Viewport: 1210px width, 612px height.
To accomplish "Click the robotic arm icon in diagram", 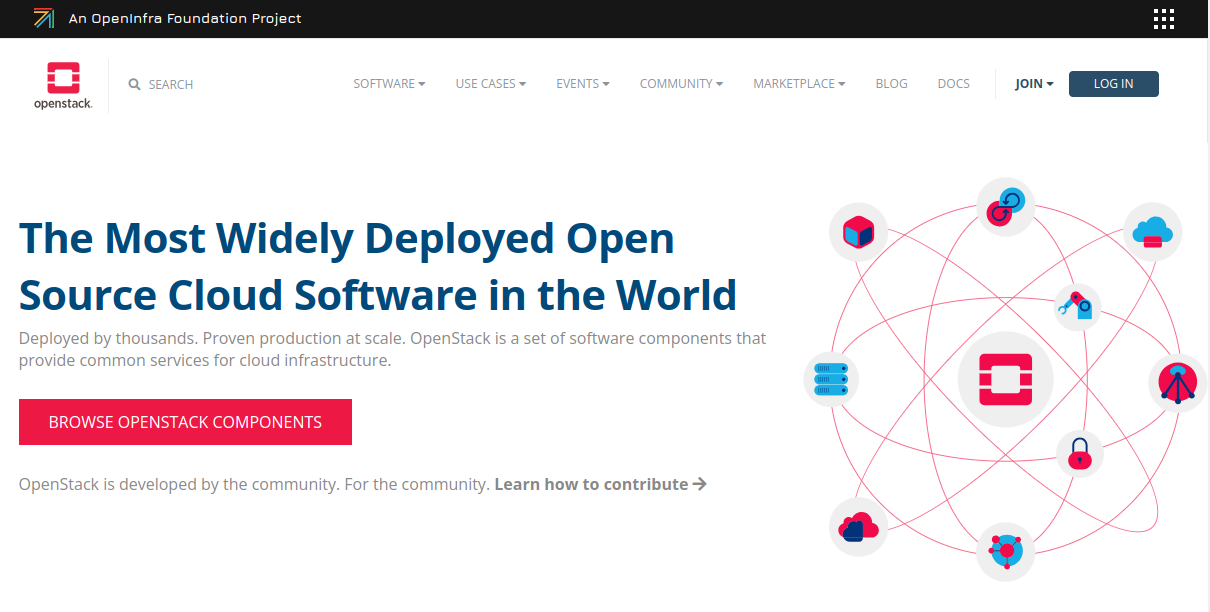I will [x=1078, y=307].
